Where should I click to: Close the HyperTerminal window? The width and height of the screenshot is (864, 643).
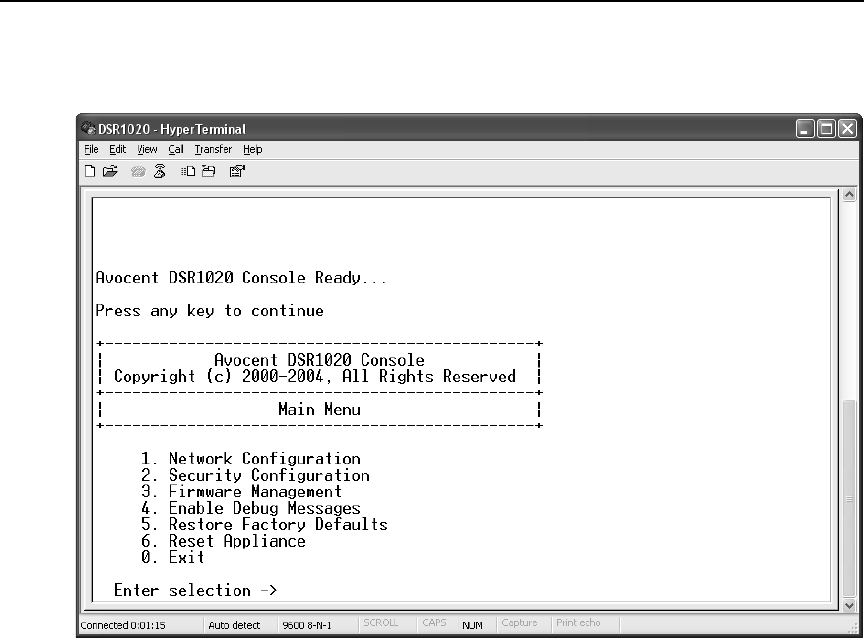coord(847,129)
